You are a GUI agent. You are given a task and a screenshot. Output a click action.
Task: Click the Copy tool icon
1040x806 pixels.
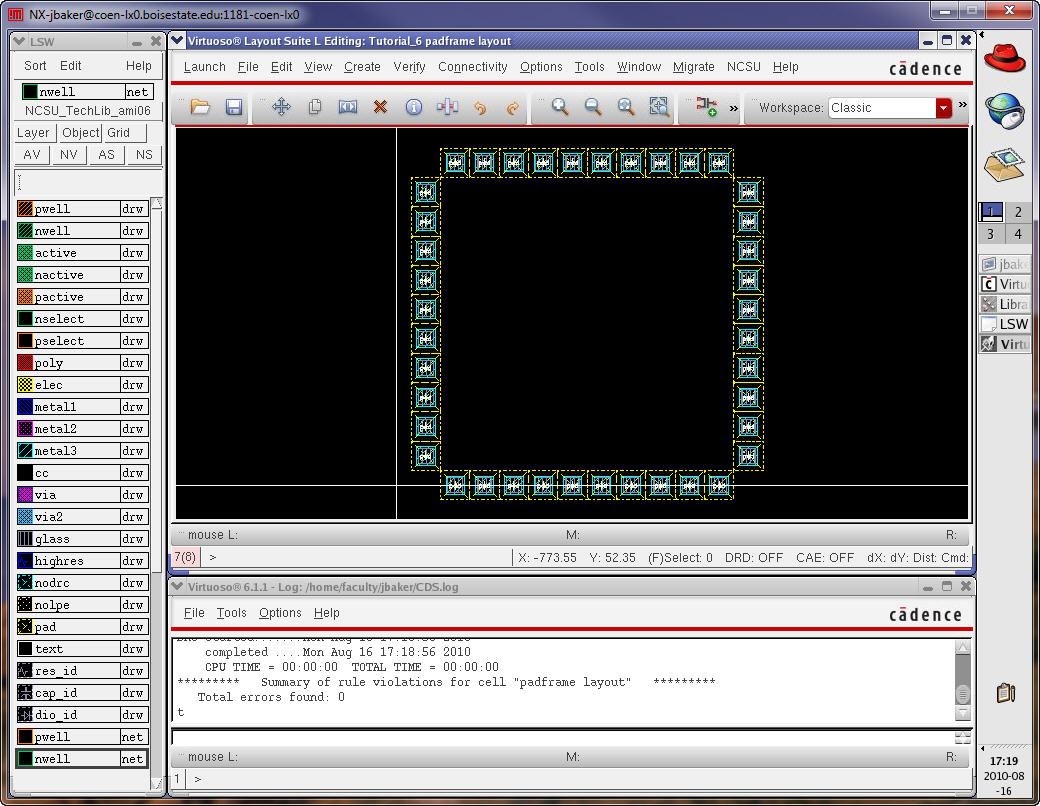314,107
